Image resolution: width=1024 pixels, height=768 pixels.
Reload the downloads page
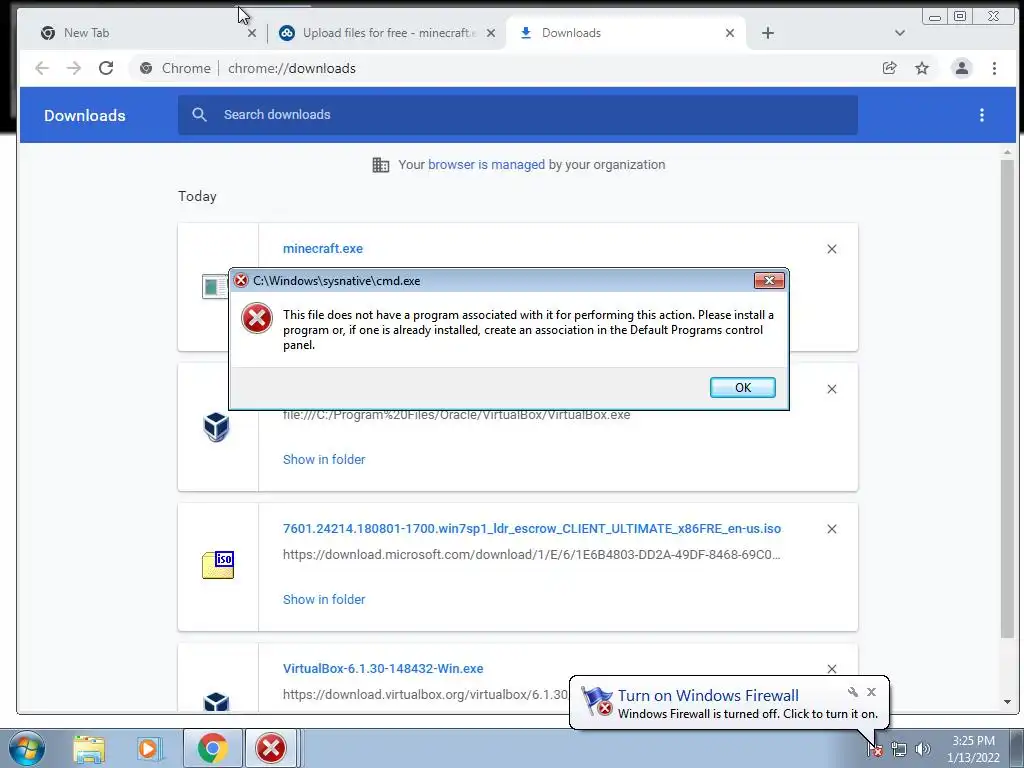click(x=106, y=68)
